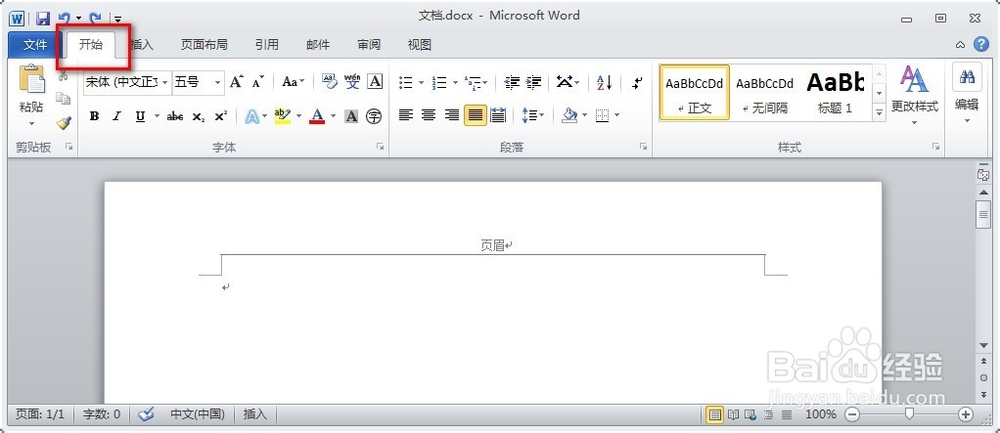Apply the 标题 1 Heading style
1000x433 pixels.
pos(835,92)
